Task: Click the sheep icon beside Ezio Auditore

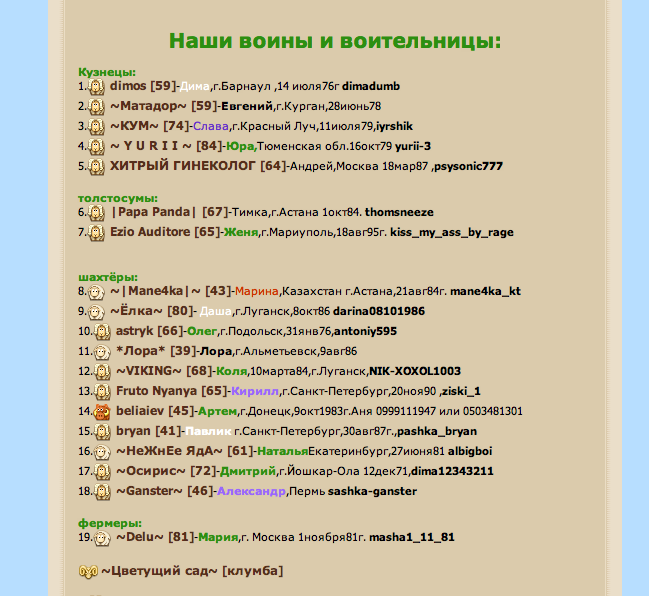Action: (x=96, y=233)
